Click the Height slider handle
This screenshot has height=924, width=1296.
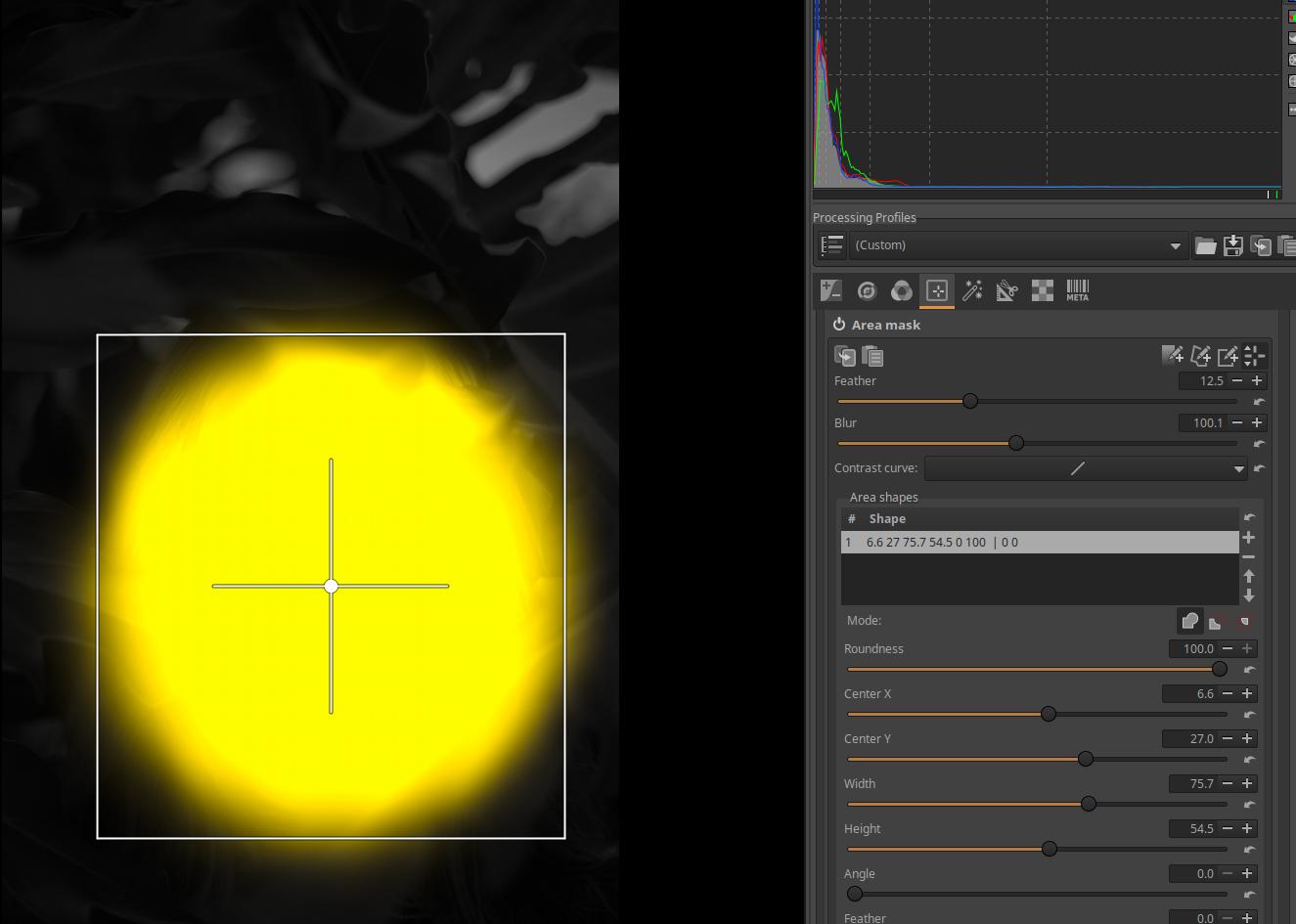[1050, 849]
